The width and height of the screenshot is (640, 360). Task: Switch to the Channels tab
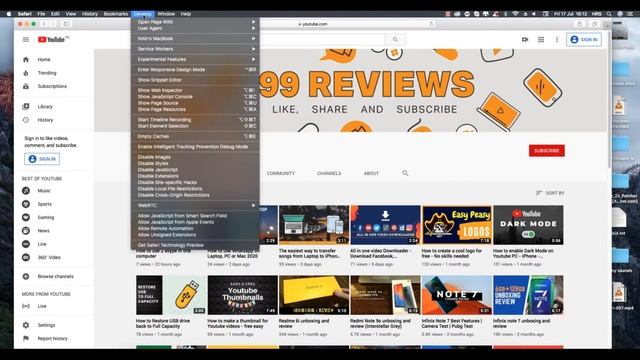329,173
